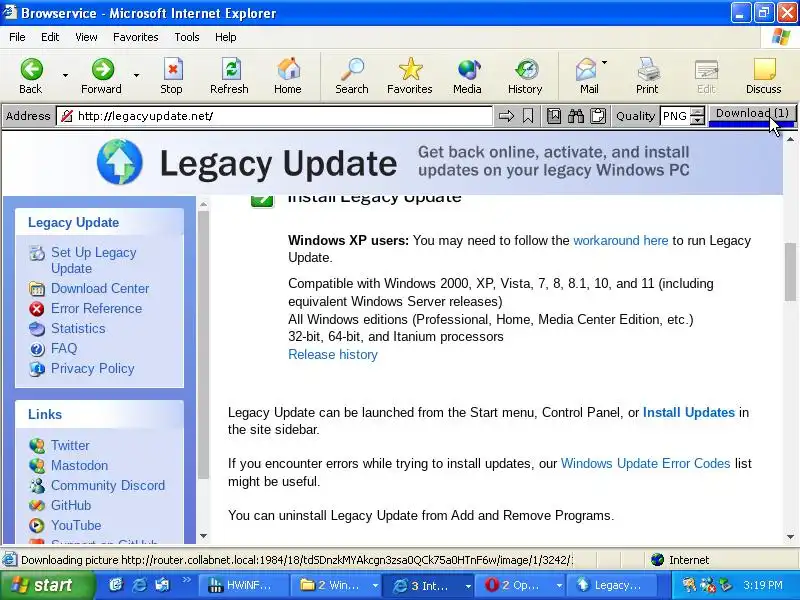This screenshot has height=600, width=800.
Task: Open Set Up Legacy Update sidebar link
Action: (x=93, y=260)
